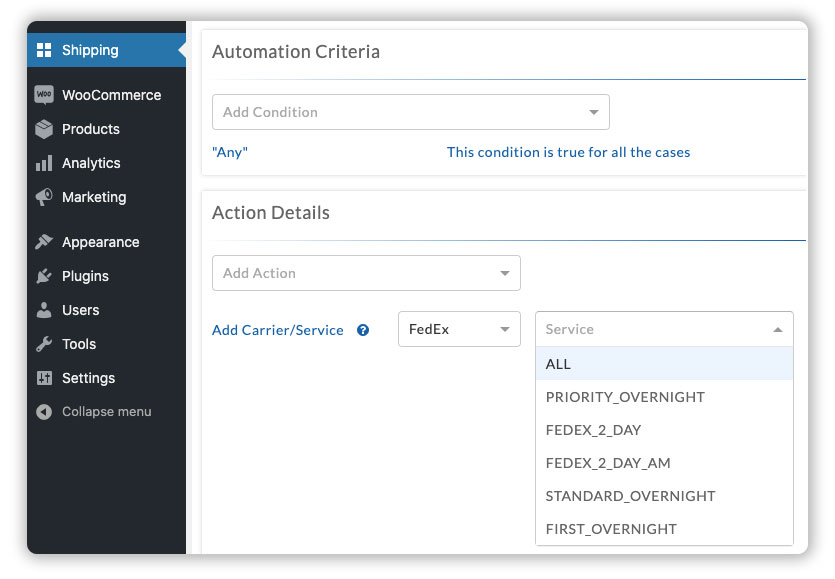Collapse the Service dropdown arrow
This screenshot has width=835, height=579.
[777, 330]
